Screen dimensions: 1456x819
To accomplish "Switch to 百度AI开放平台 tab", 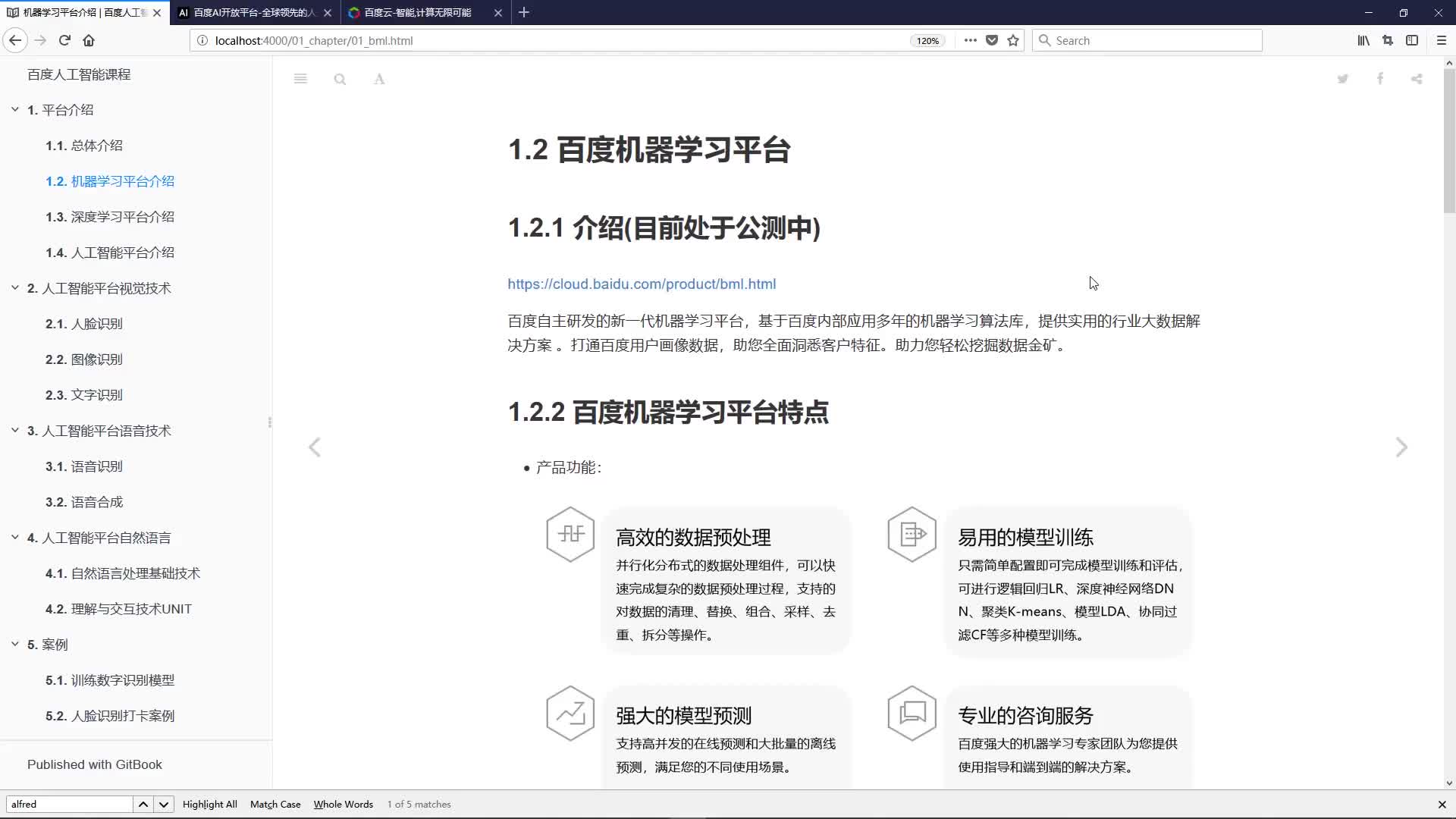I will [x=255, y=13].
